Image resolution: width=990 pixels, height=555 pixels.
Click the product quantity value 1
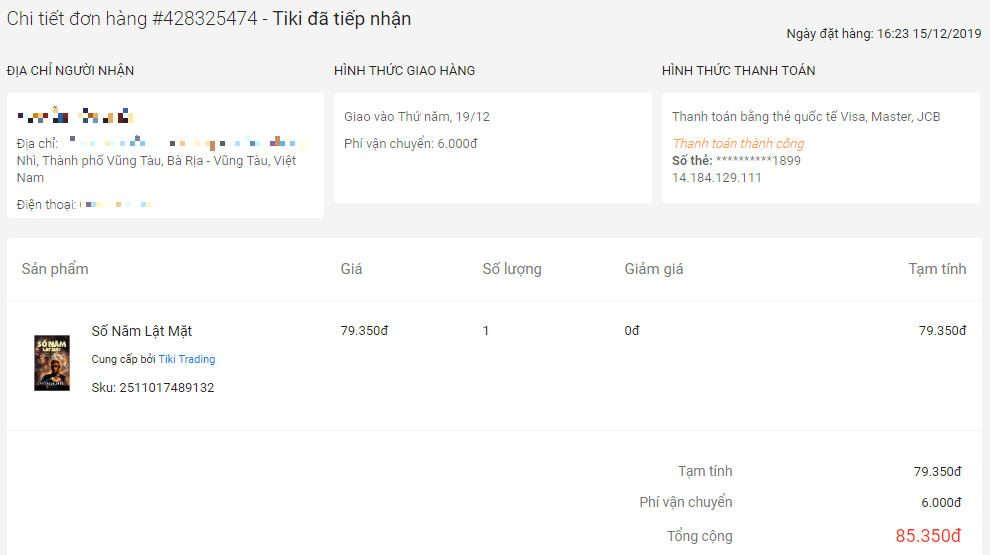tap(486, 331)
